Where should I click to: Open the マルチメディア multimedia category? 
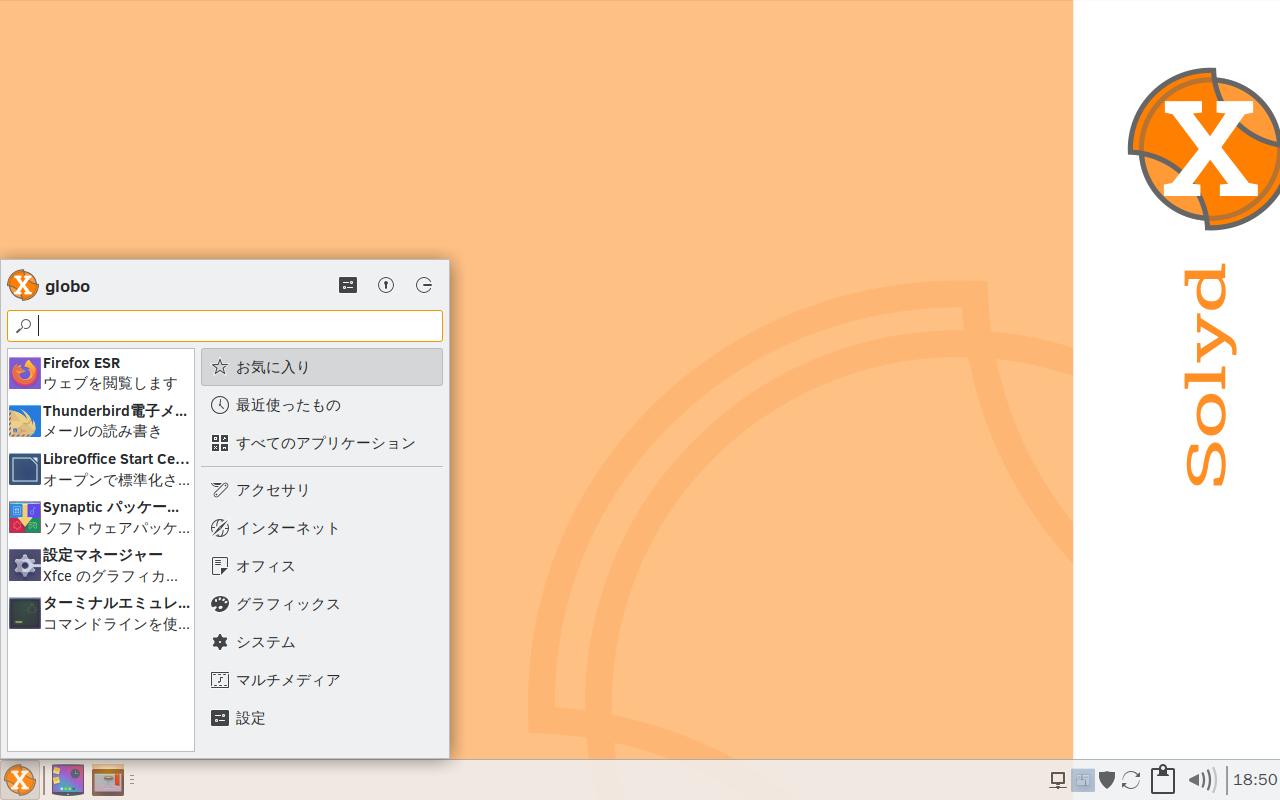[321, 680]
